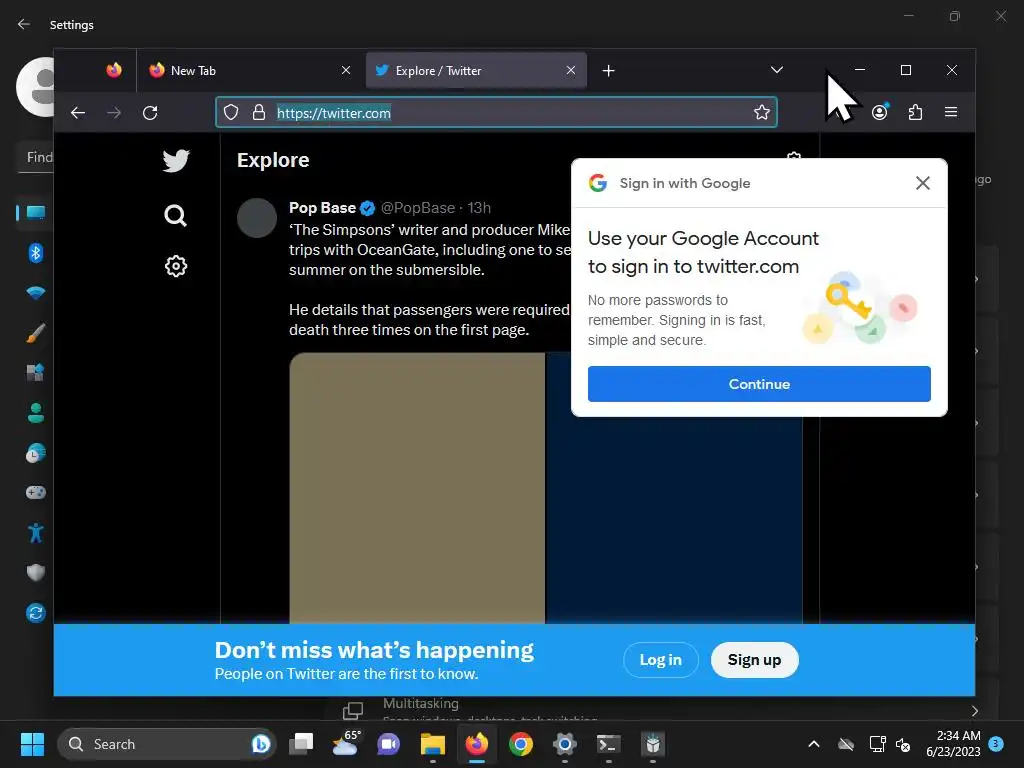
Task: Expand Multitasking row chevron in Settings
Action: [x=974, y=711]
